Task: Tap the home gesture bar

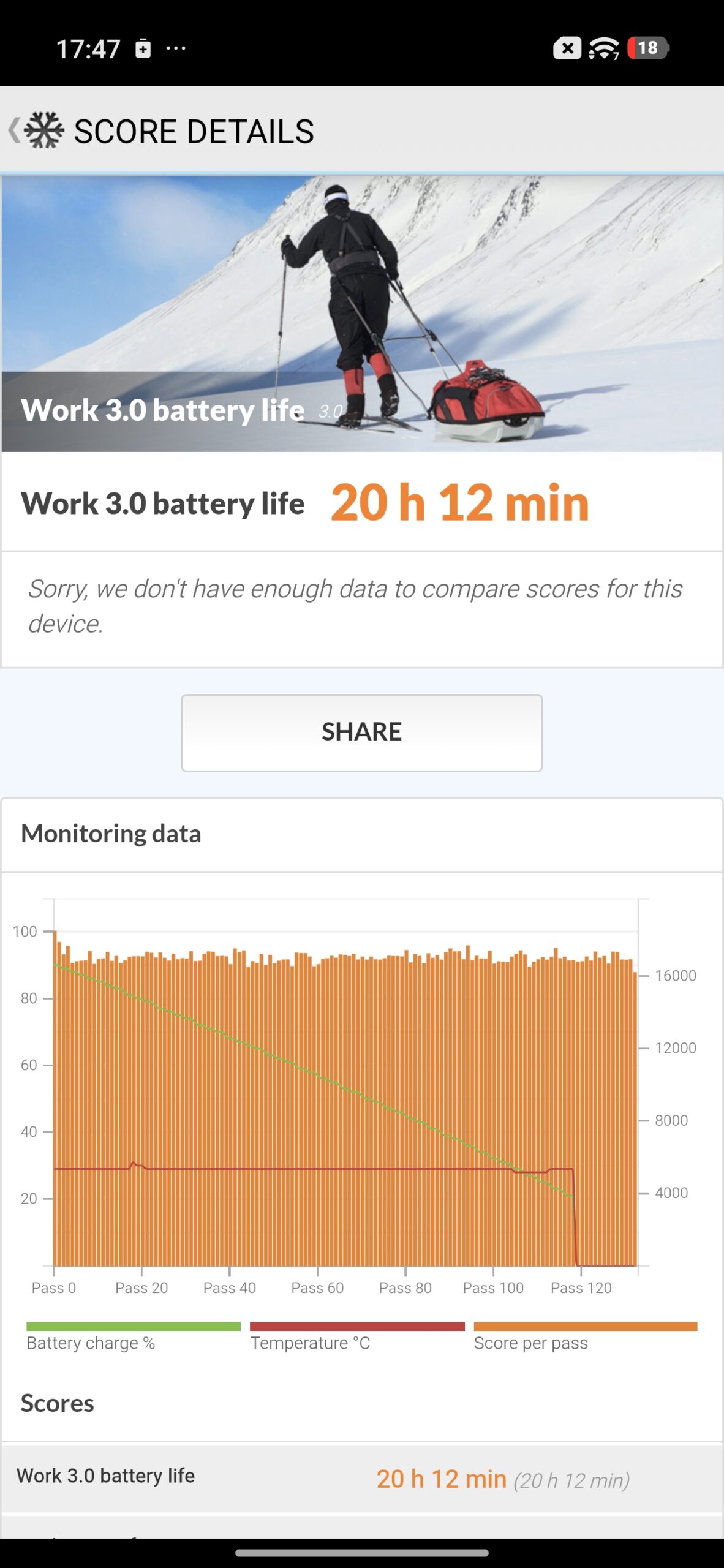Action: tap(361, 1553)
